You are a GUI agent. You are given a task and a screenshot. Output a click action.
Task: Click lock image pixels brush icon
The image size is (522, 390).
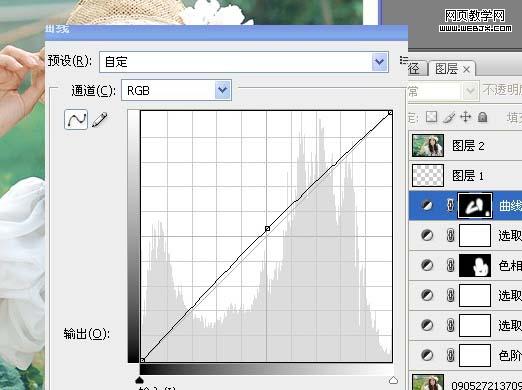coord(449,117)
